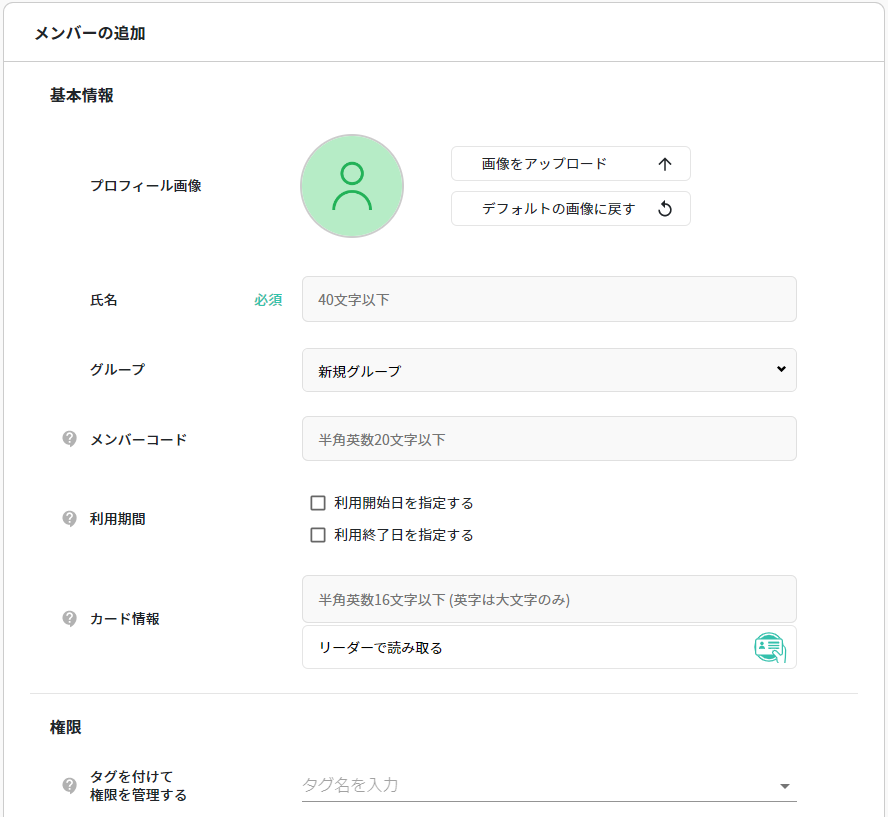Image resolution: width=888 pixels, height=817 pixels.
Task: Click the green profile avatar image
Action: pyautogui.click(x=352, y=186)
